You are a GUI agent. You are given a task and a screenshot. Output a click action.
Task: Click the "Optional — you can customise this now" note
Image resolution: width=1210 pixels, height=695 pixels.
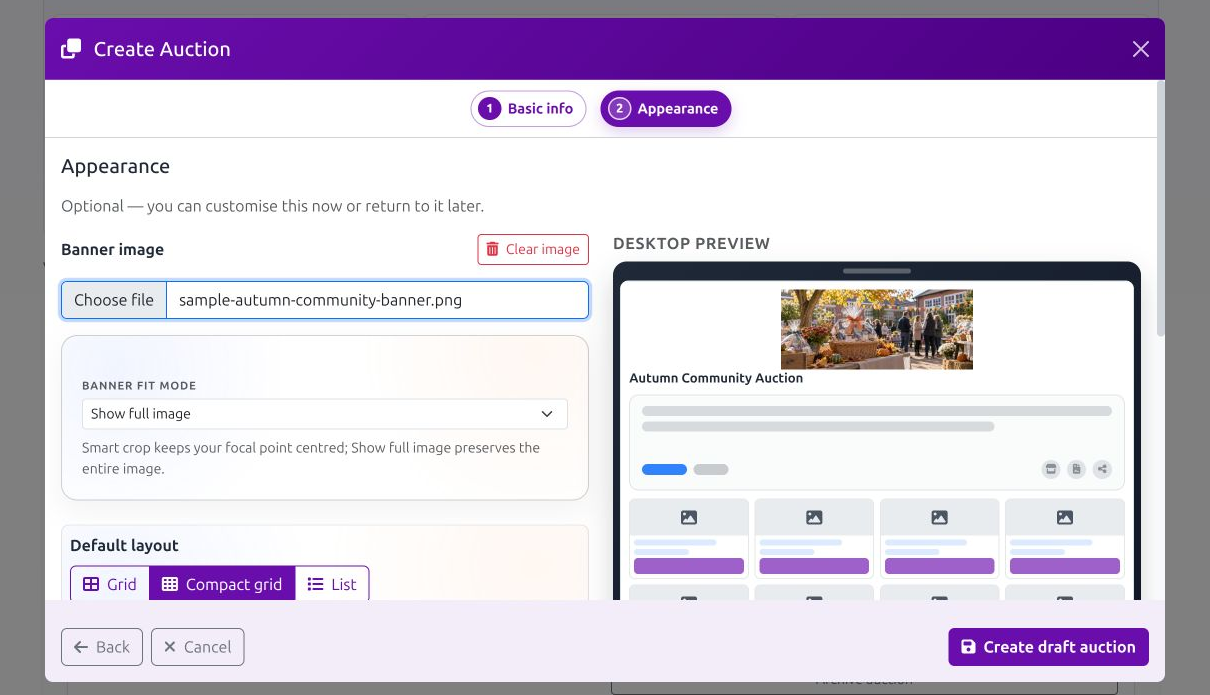click(272, 206)
